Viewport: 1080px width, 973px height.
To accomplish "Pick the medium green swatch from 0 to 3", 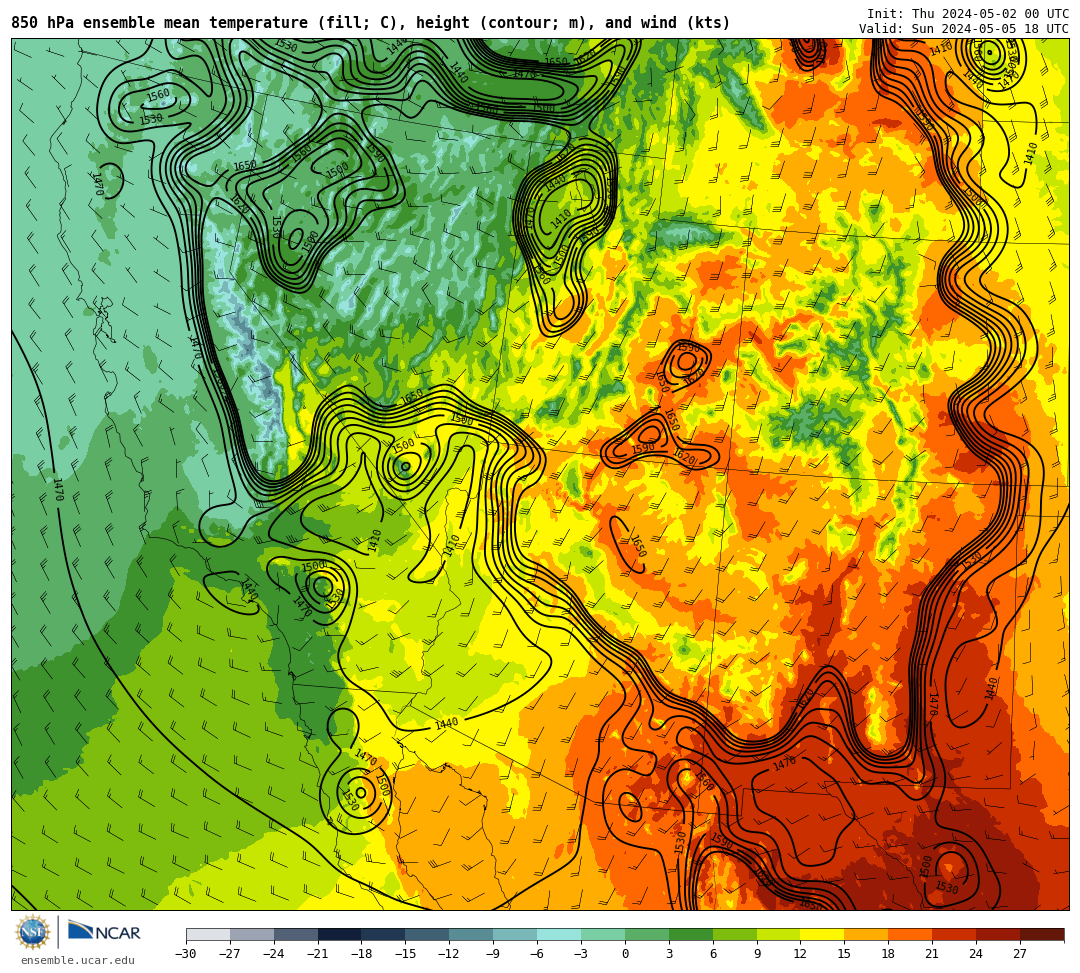I will coord(647,934).
